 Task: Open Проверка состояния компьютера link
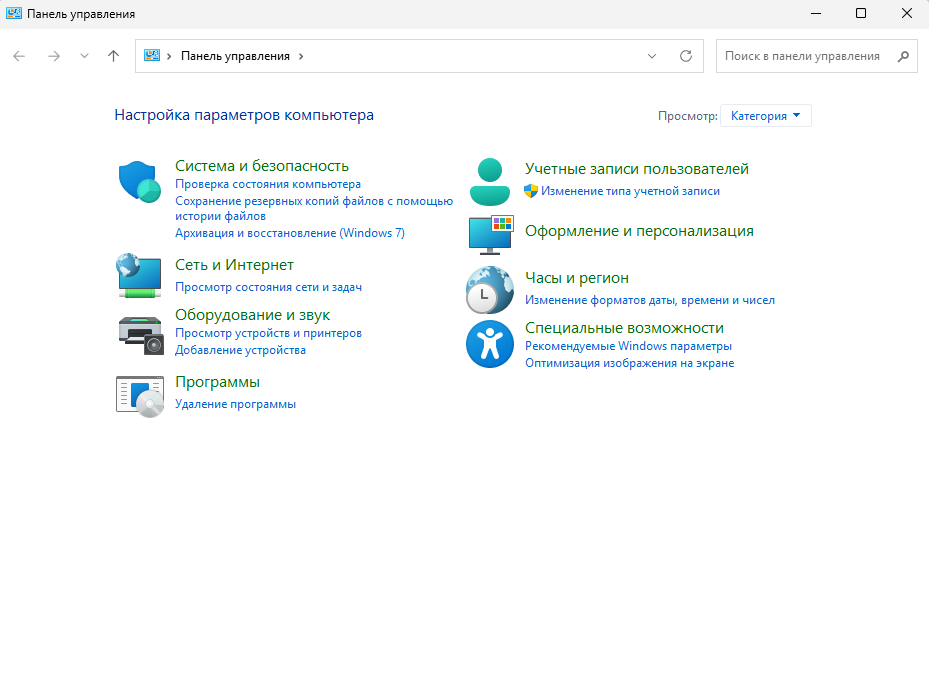tap(267, 184)
